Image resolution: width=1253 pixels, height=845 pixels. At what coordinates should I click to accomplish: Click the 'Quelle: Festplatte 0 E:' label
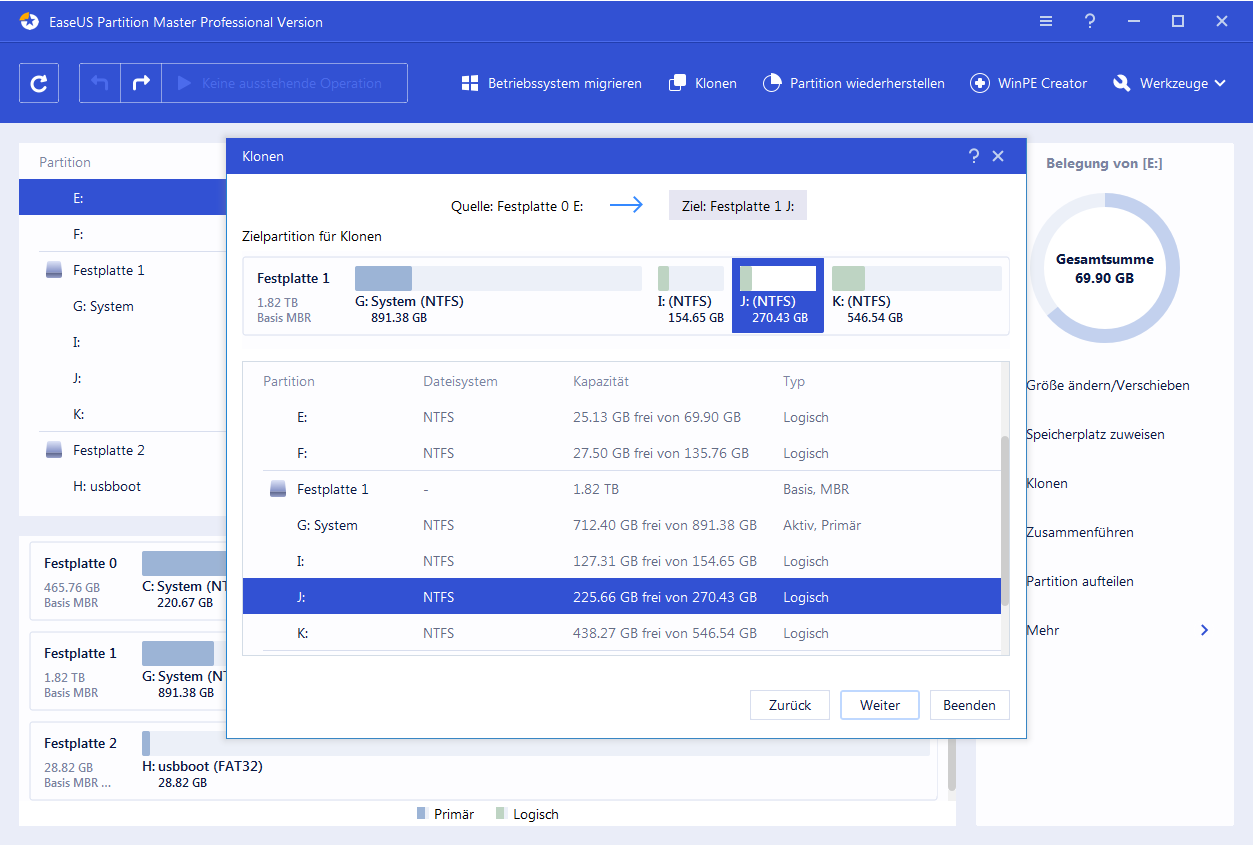(x=517, y=206)
